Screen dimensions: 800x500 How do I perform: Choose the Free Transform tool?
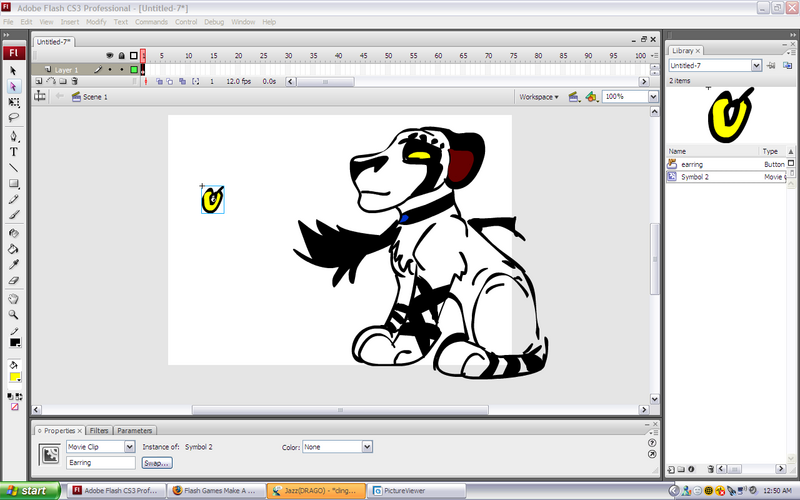(x=14, y=102)
